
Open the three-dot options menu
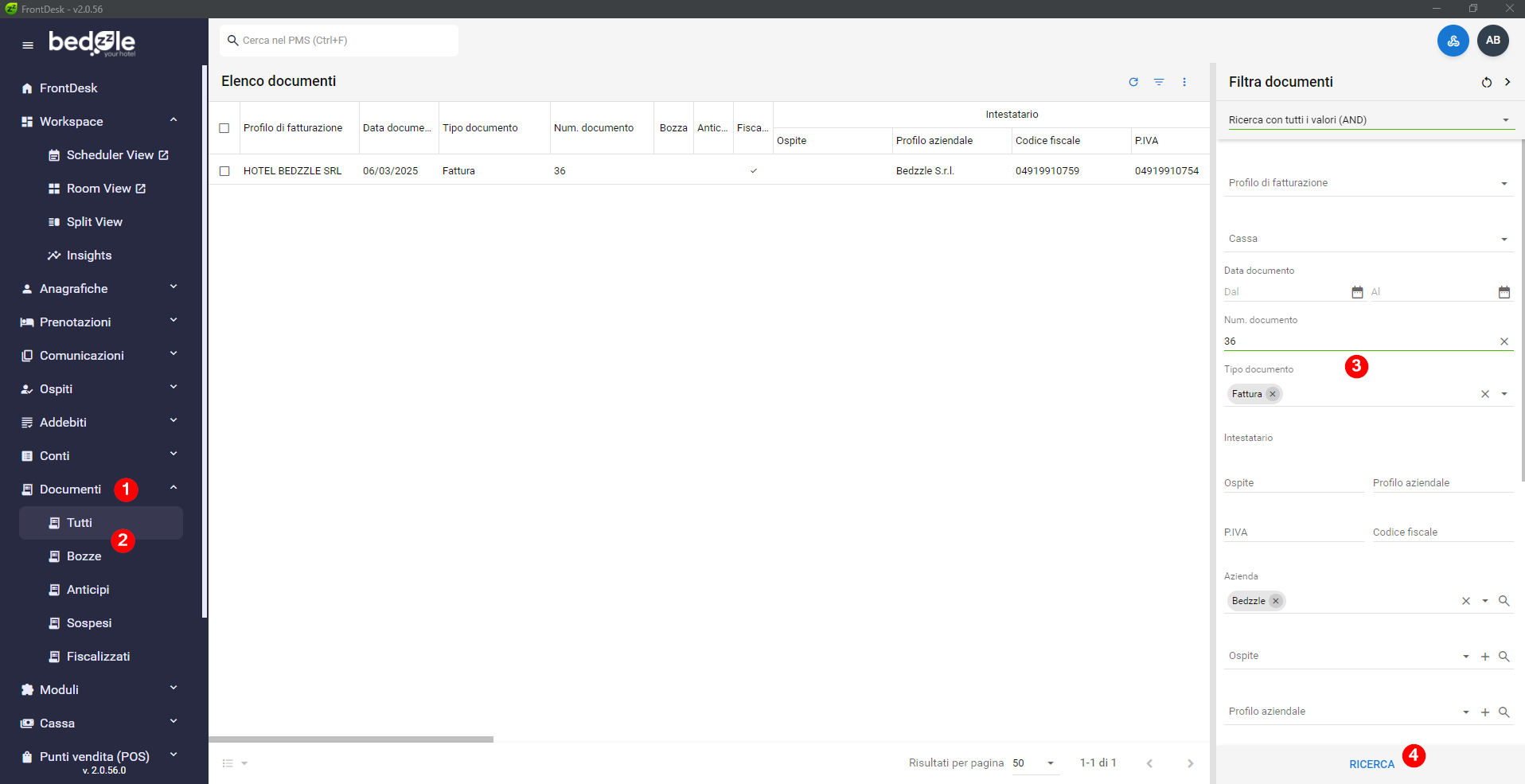[x=1184, y=82]
